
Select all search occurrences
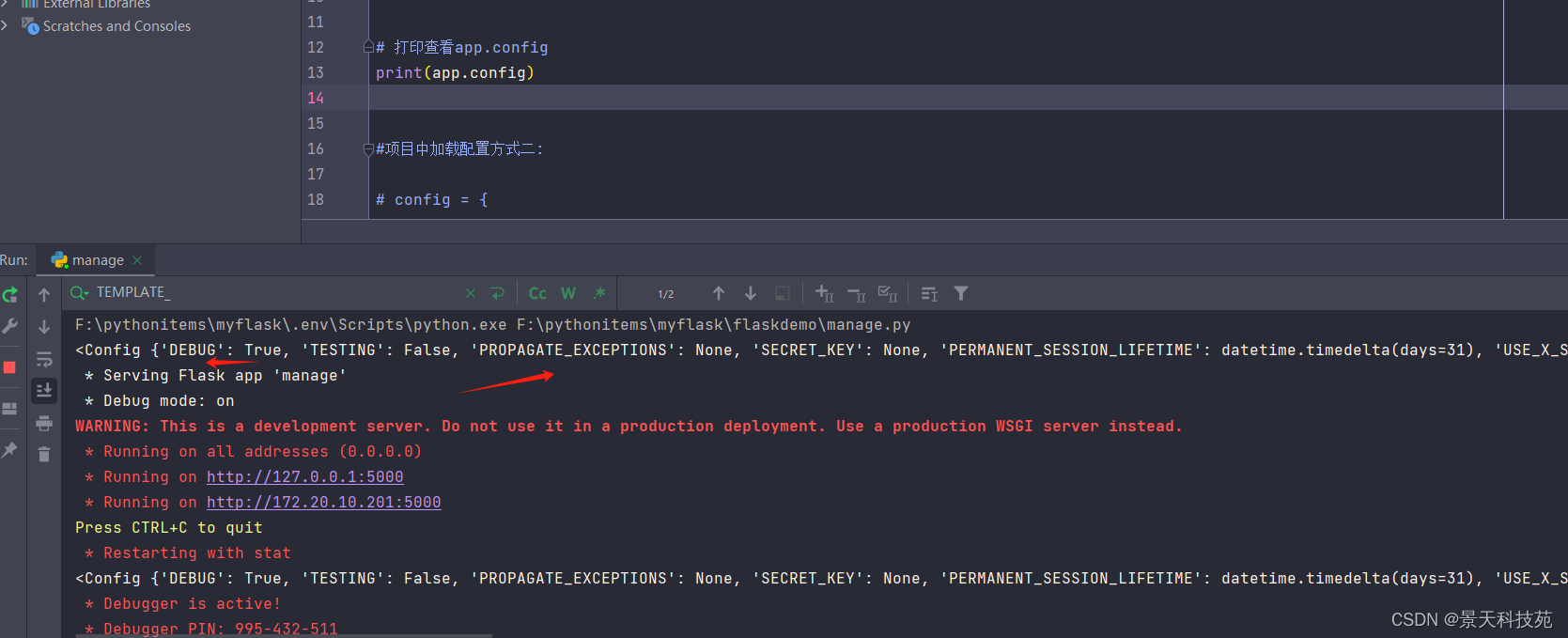tap(888, 294)
